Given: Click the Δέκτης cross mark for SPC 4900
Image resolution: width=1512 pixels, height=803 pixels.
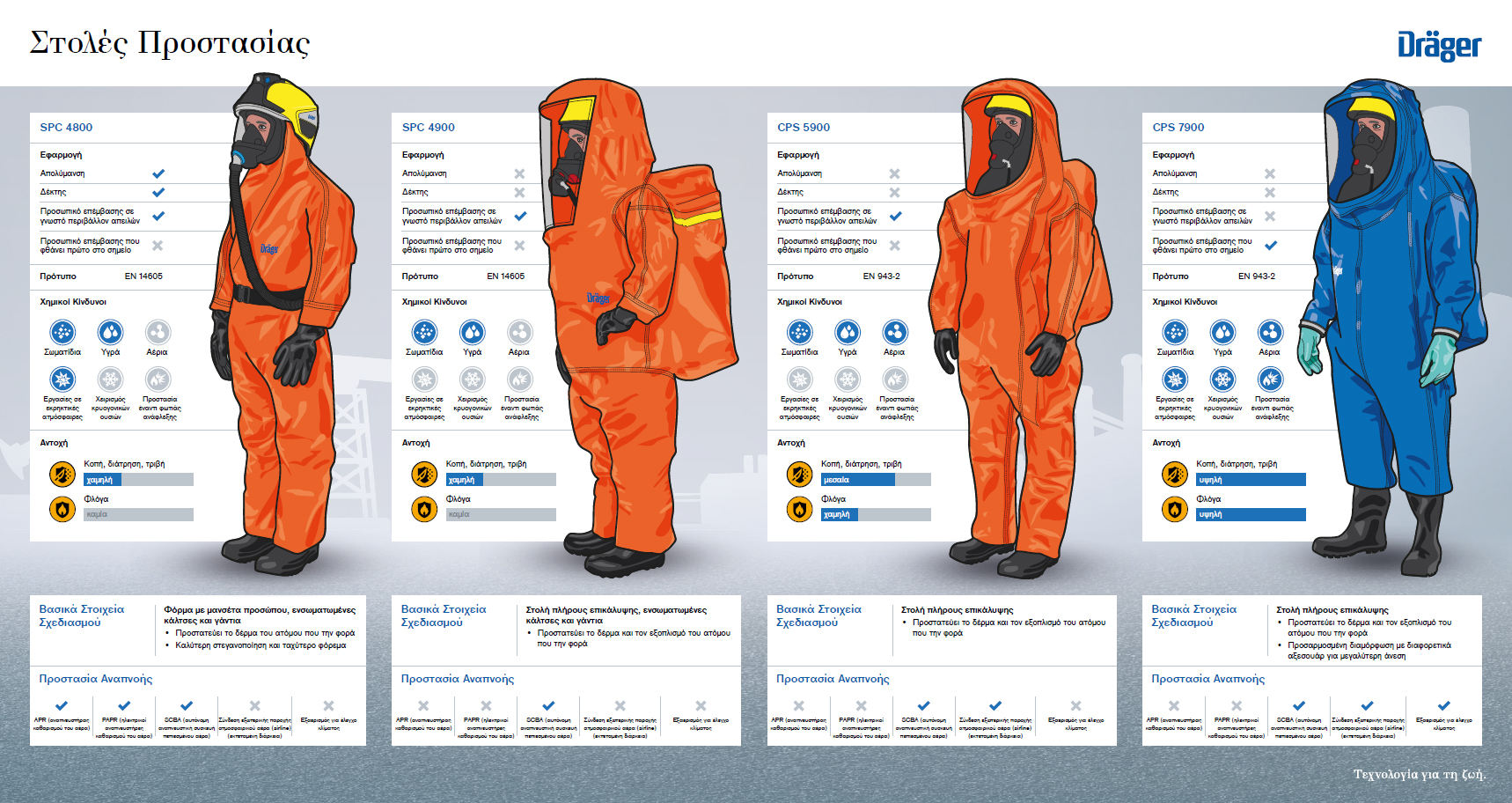Looking at the screenshot, I should 519,192.
